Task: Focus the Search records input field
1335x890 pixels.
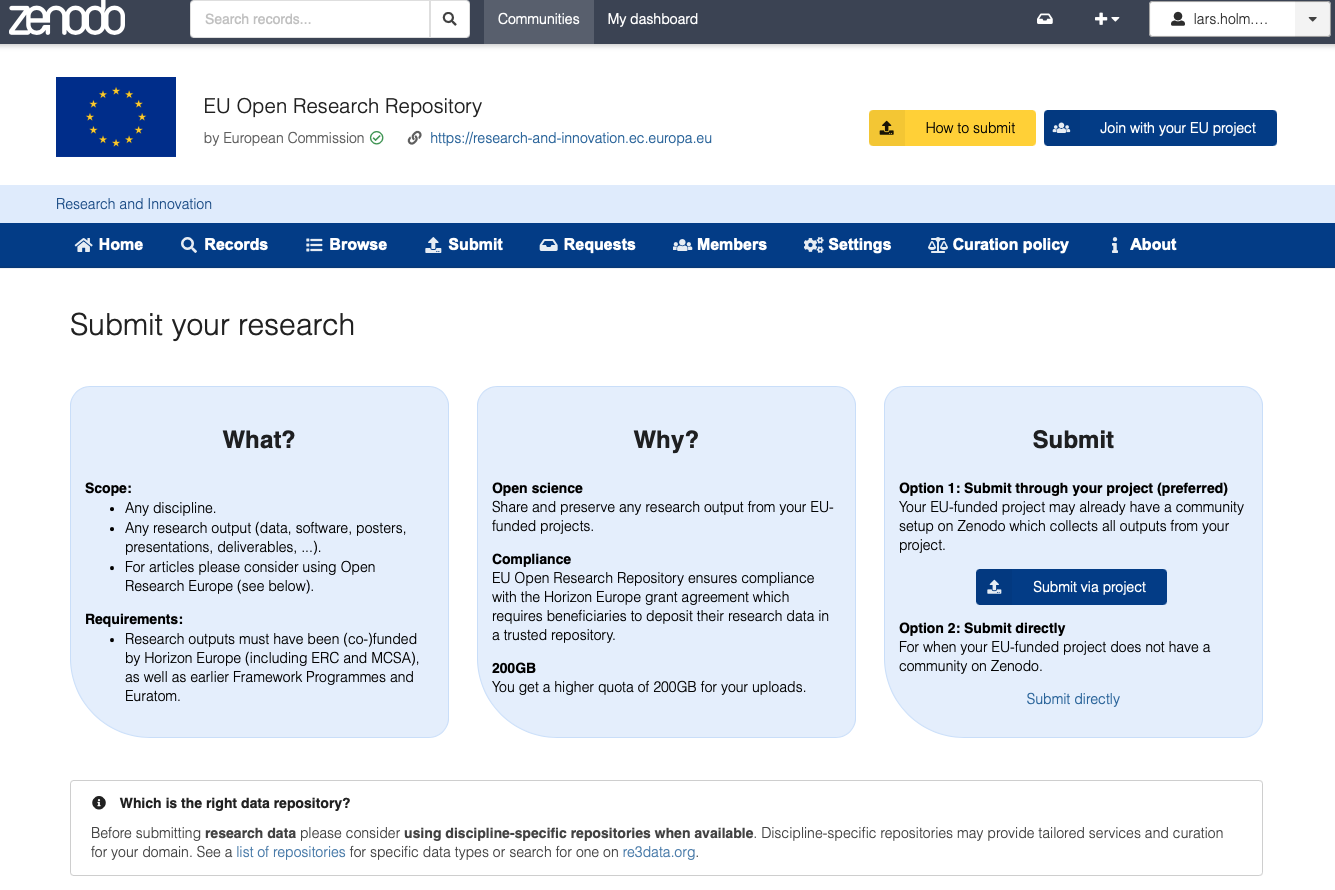Action: 310,19
